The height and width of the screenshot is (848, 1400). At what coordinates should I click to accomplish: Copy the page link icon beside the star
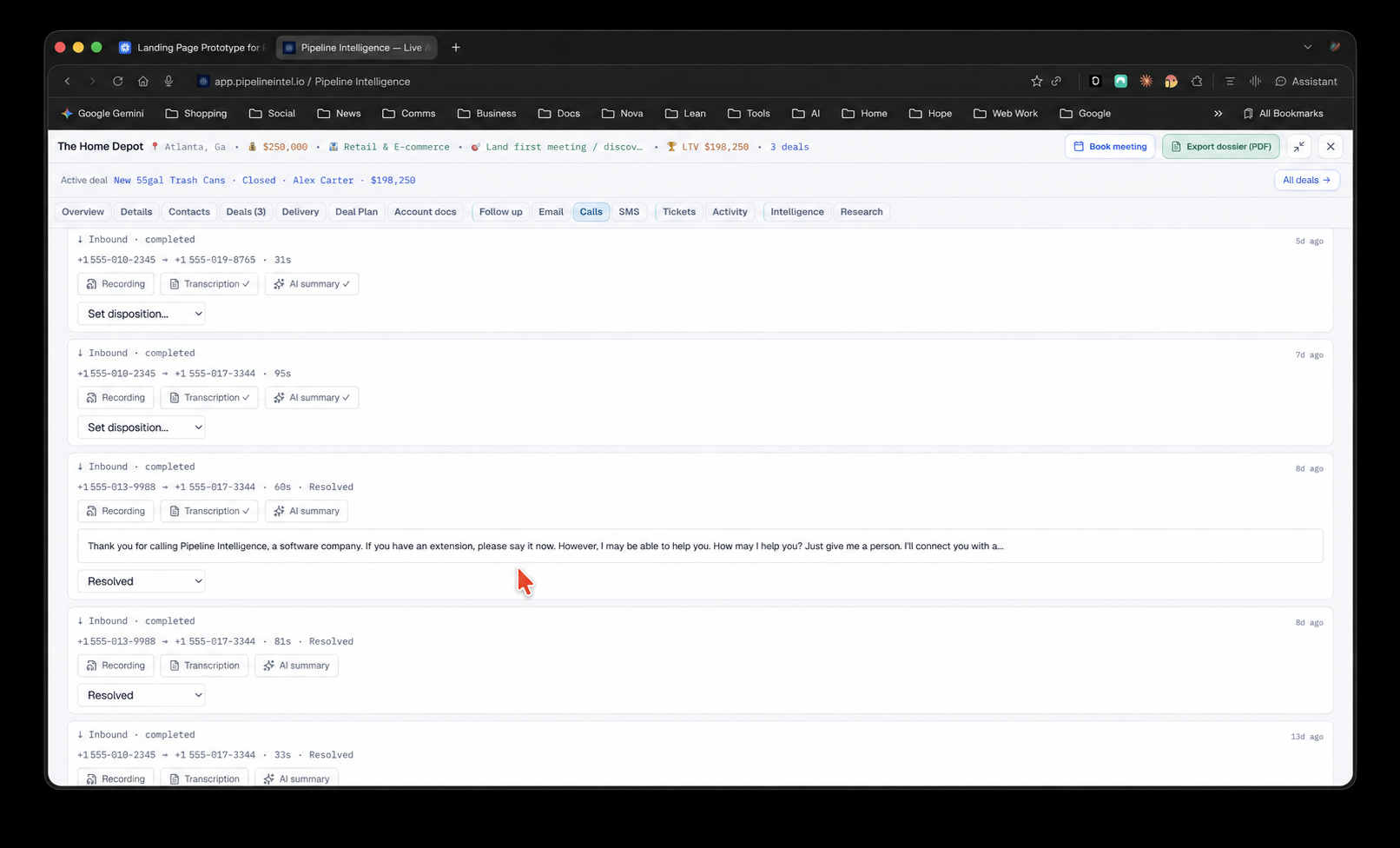point(1056,81)
